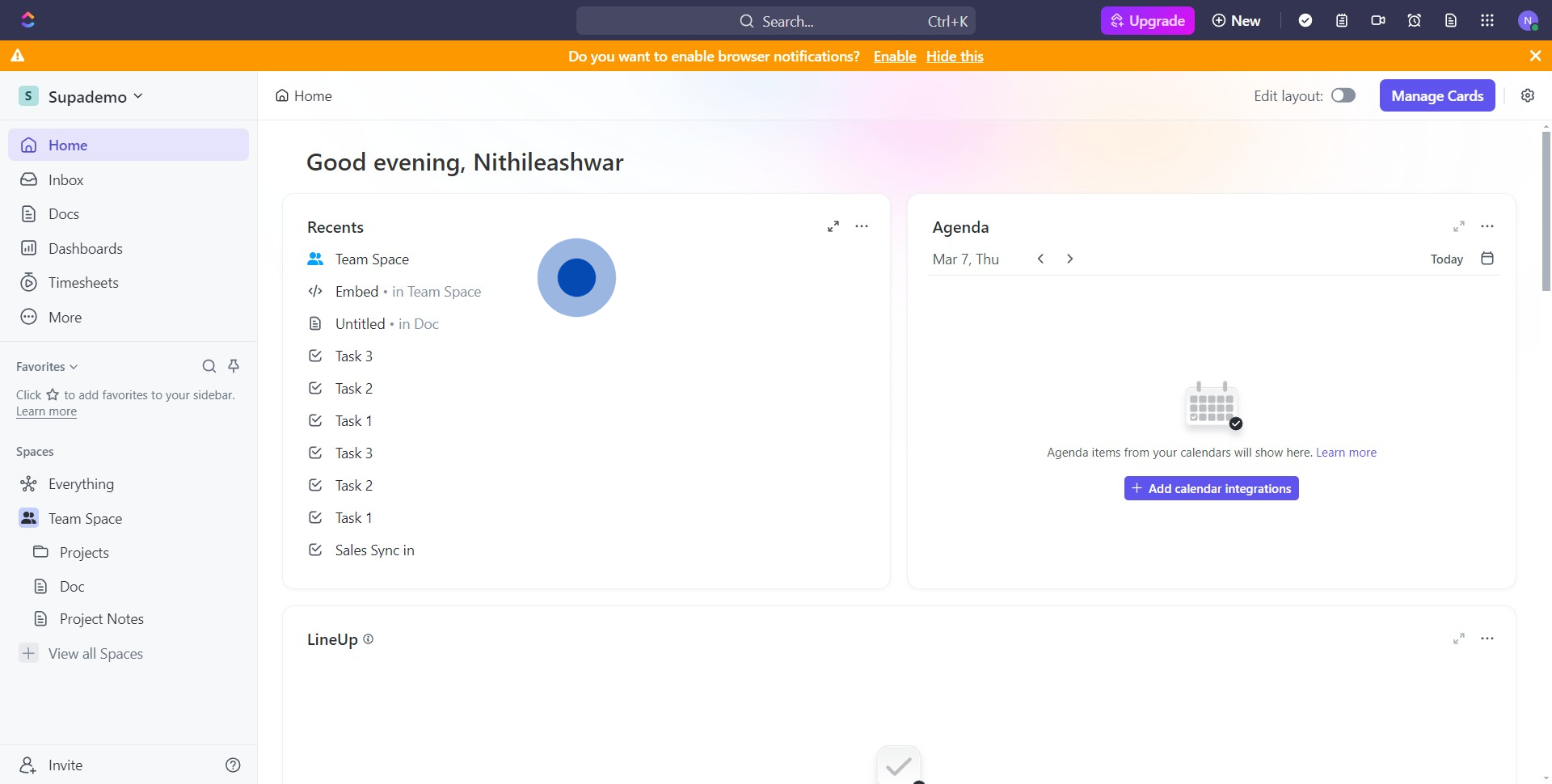The width and height of the screenshot is (1552, 784).
Task: Select Everything under Spaces
Action: (129, 483)
